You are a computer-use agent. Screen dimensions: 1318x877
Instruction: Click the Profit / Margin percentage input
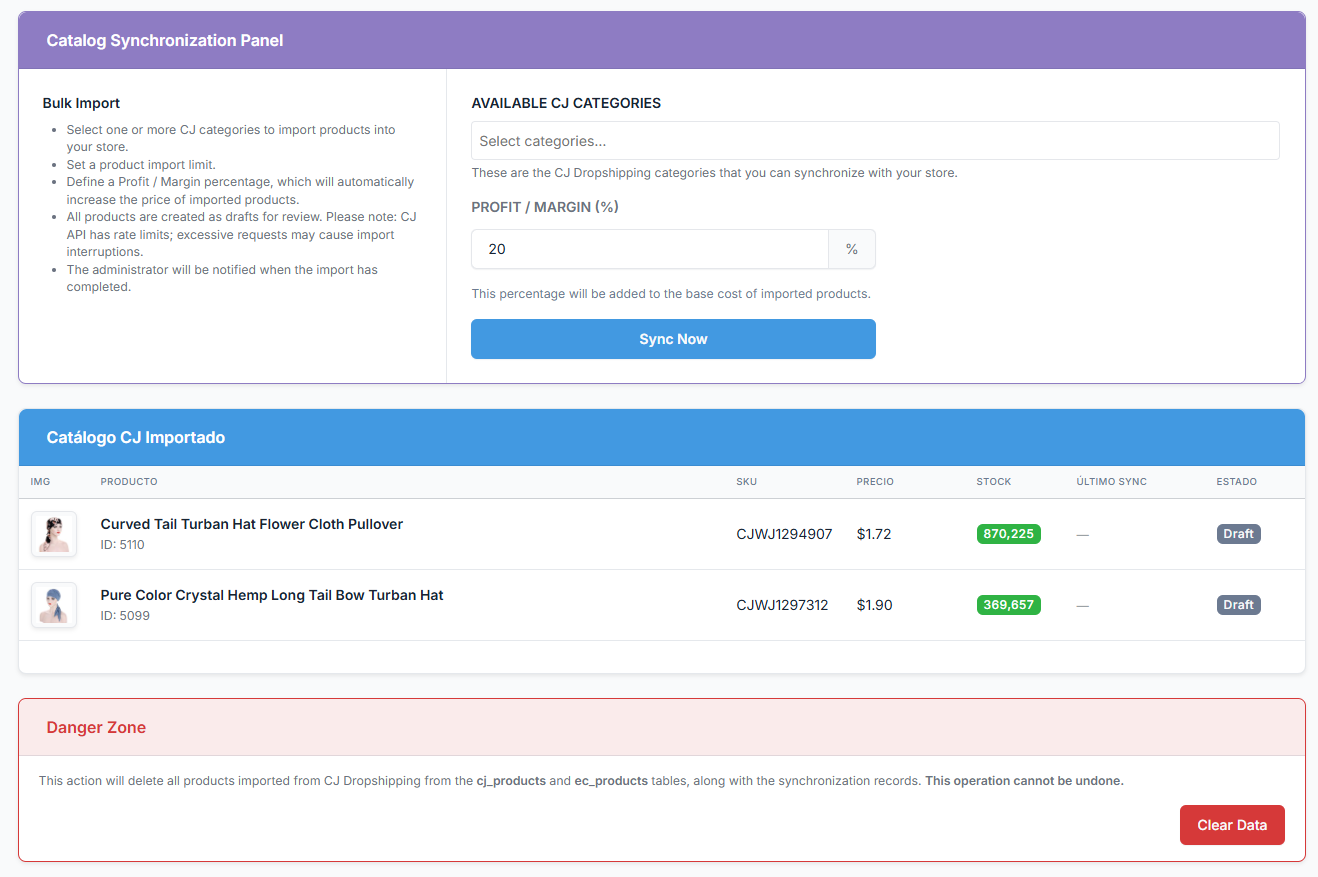pos(650,249)
